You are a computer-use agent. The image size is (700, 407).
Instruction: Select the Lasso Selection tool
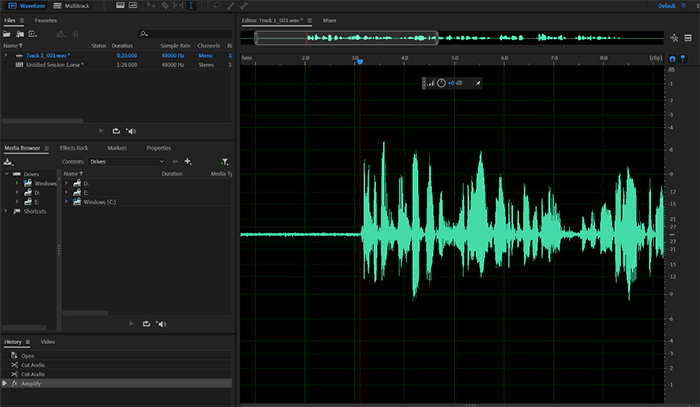(218, 6)
